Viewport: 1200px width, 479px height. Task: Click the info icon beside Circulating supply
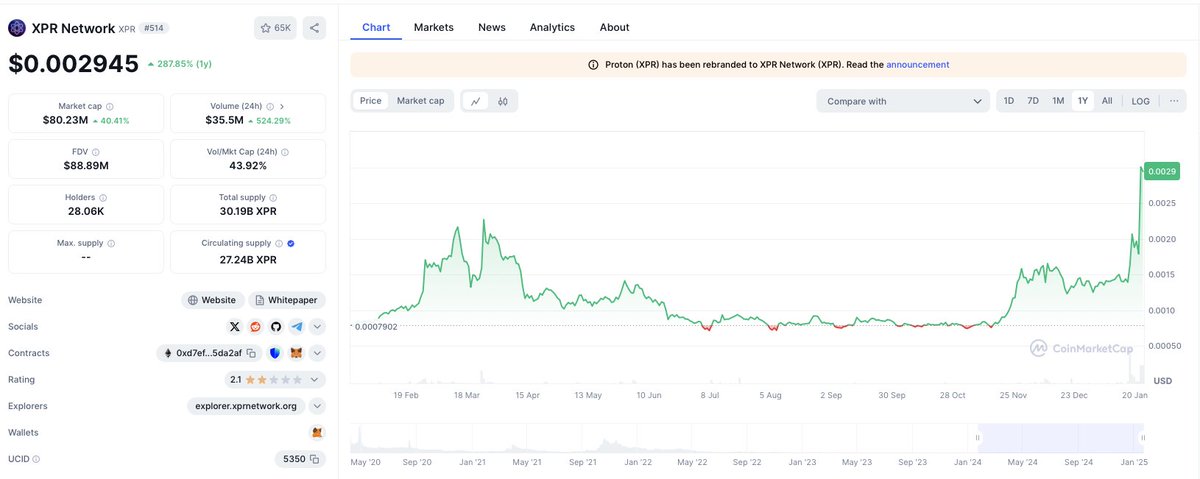click(x=278, y=243)
